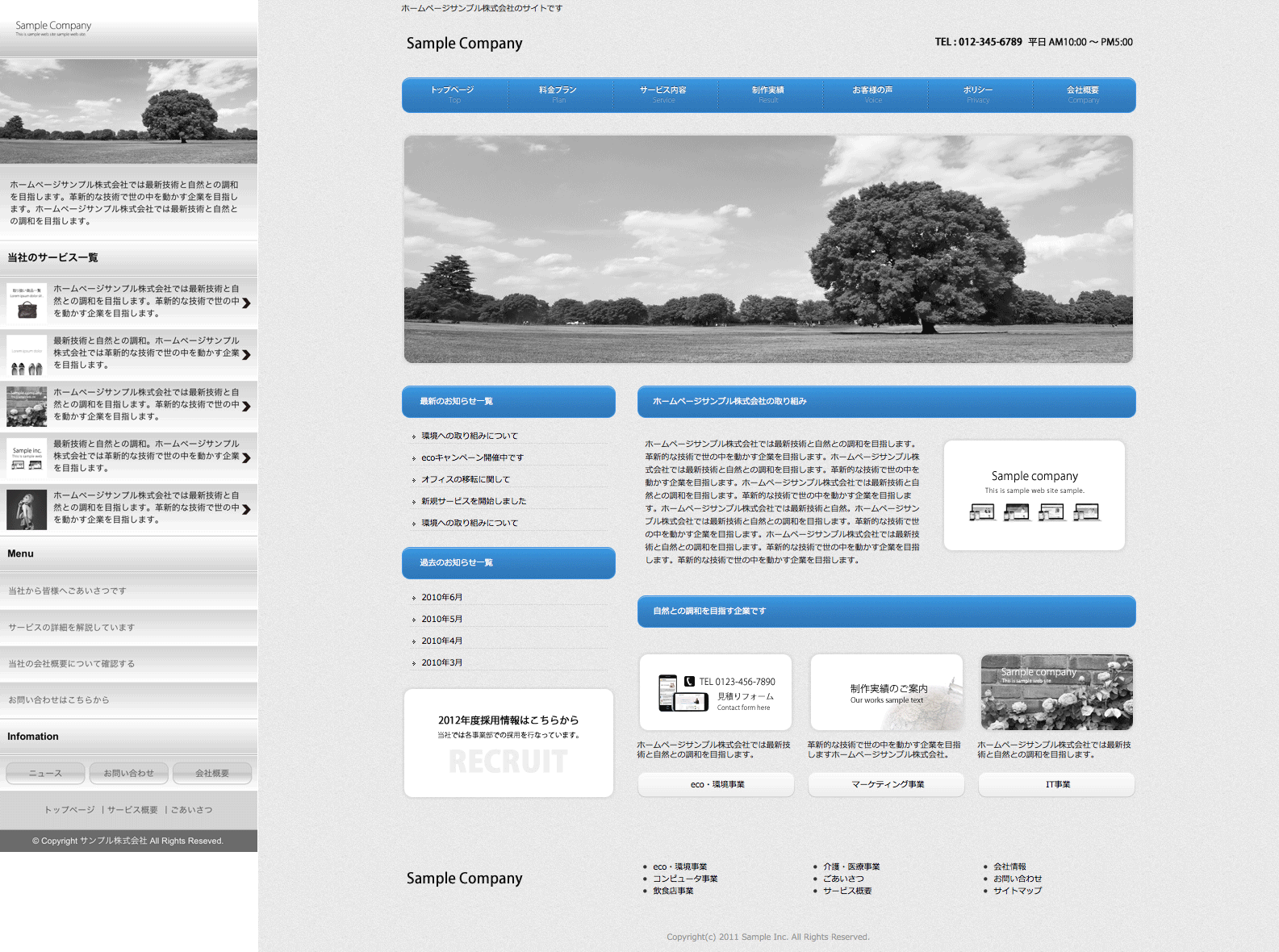Click the RECRUIT 2012年度採用情報 banner
The width and height of the screenshot is (1279, 952).
pyautogui.click(x=508, y=743)
